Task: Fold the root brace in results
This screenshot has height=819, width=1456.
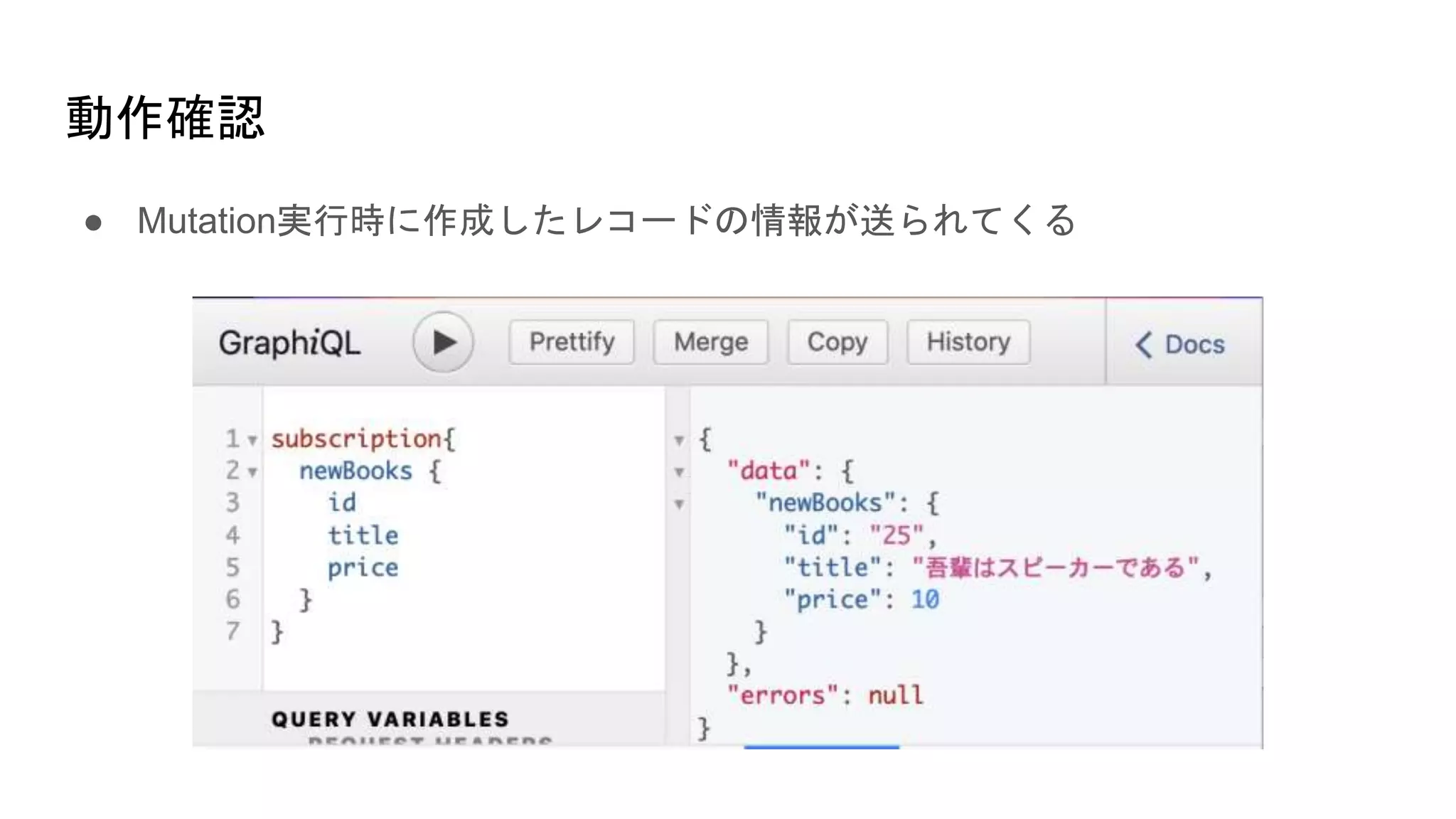Action: tap(679, 441)
